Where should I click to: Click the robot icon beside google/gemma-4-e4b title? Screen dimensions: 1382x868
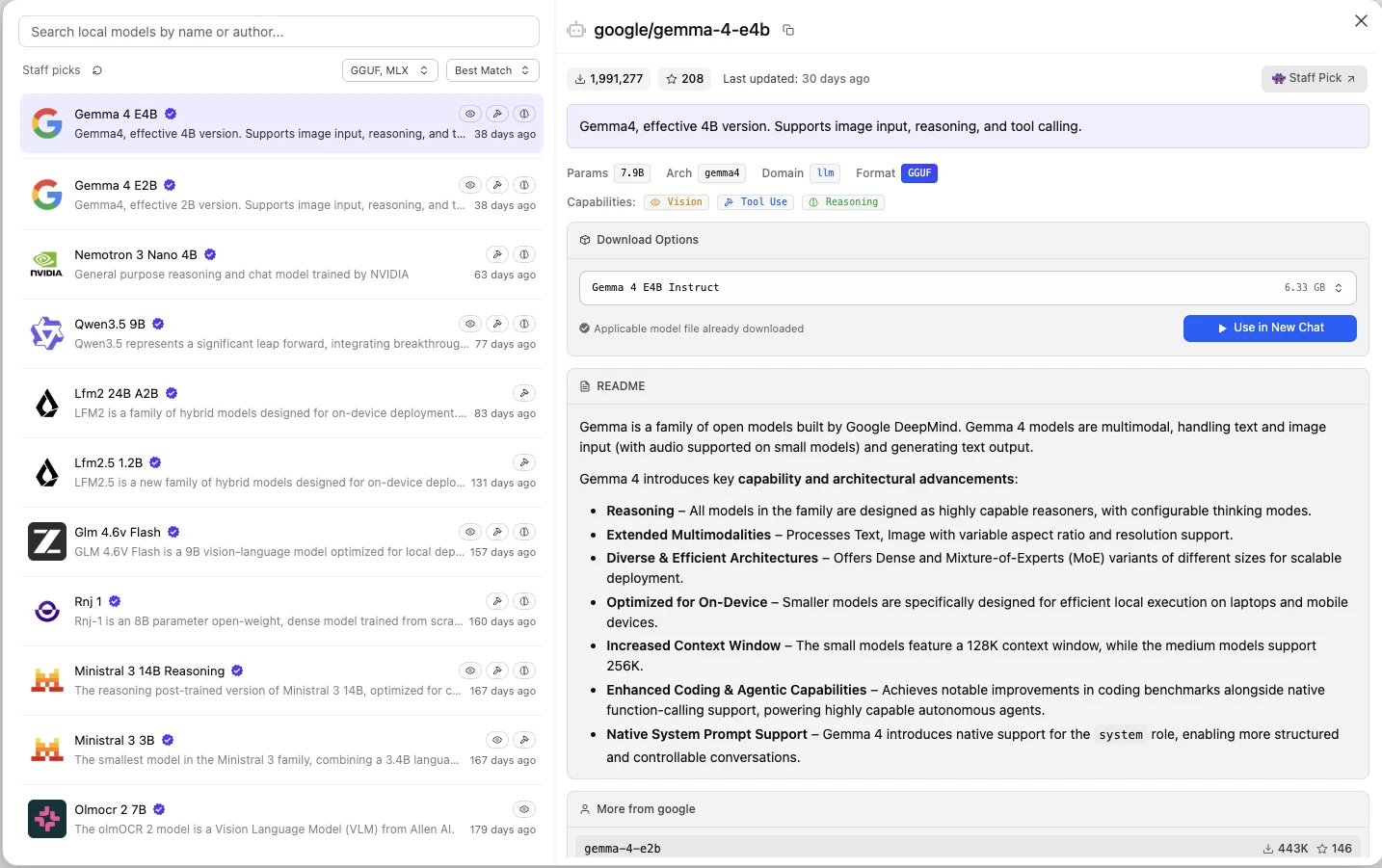point(576,30)
